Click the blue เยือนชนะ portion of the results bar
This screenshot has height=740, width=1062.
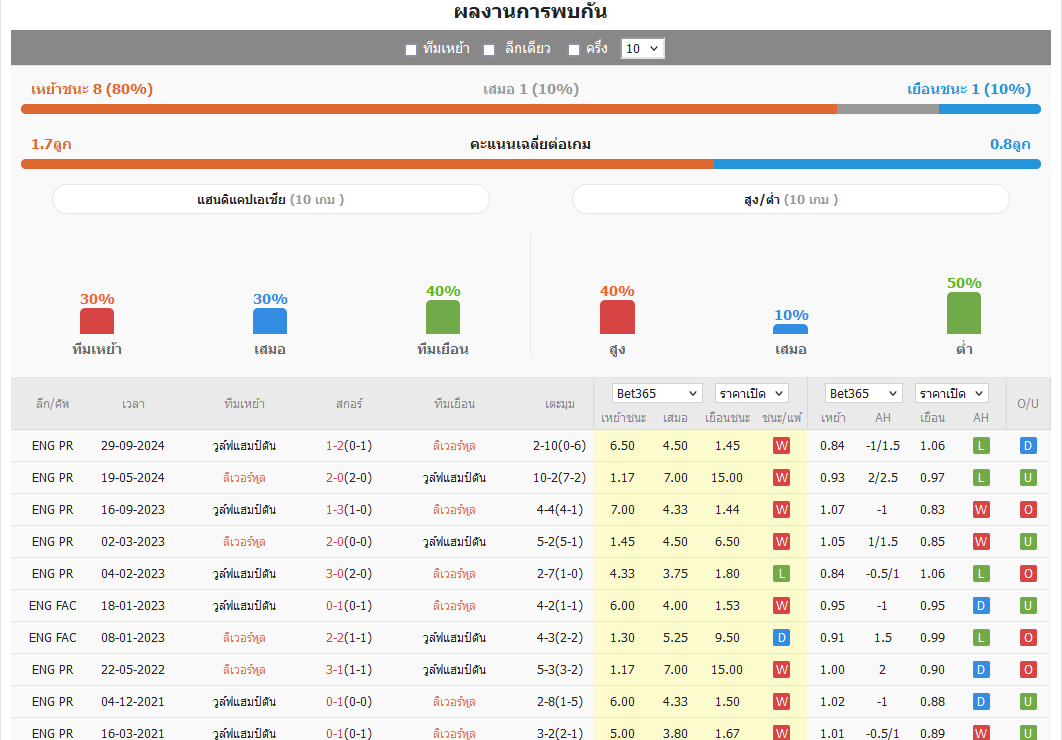tap(990, 109)
